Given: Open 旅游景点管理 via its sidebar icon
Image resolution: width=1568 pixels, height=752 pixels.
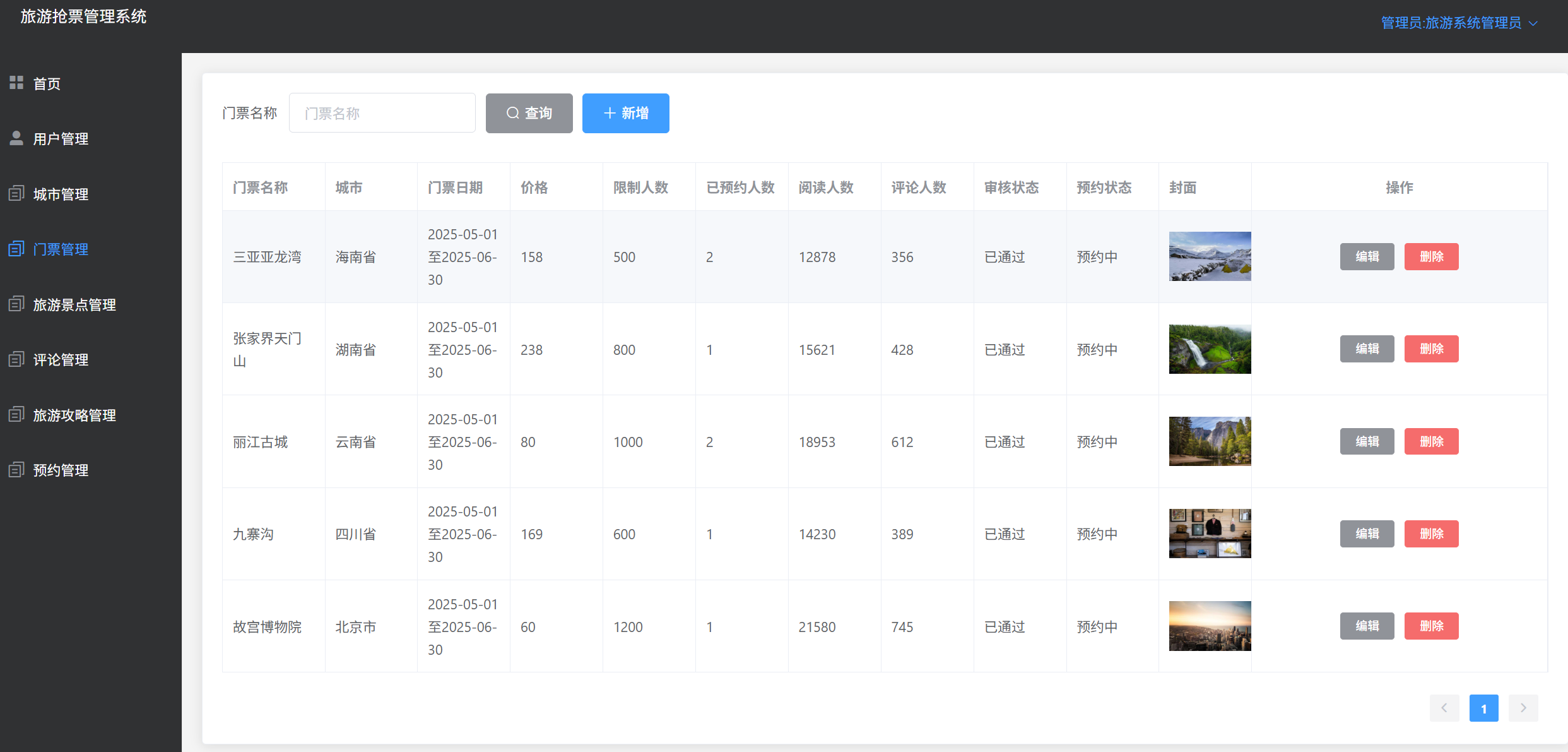Looking at the screenshot, I should [16, 304].
